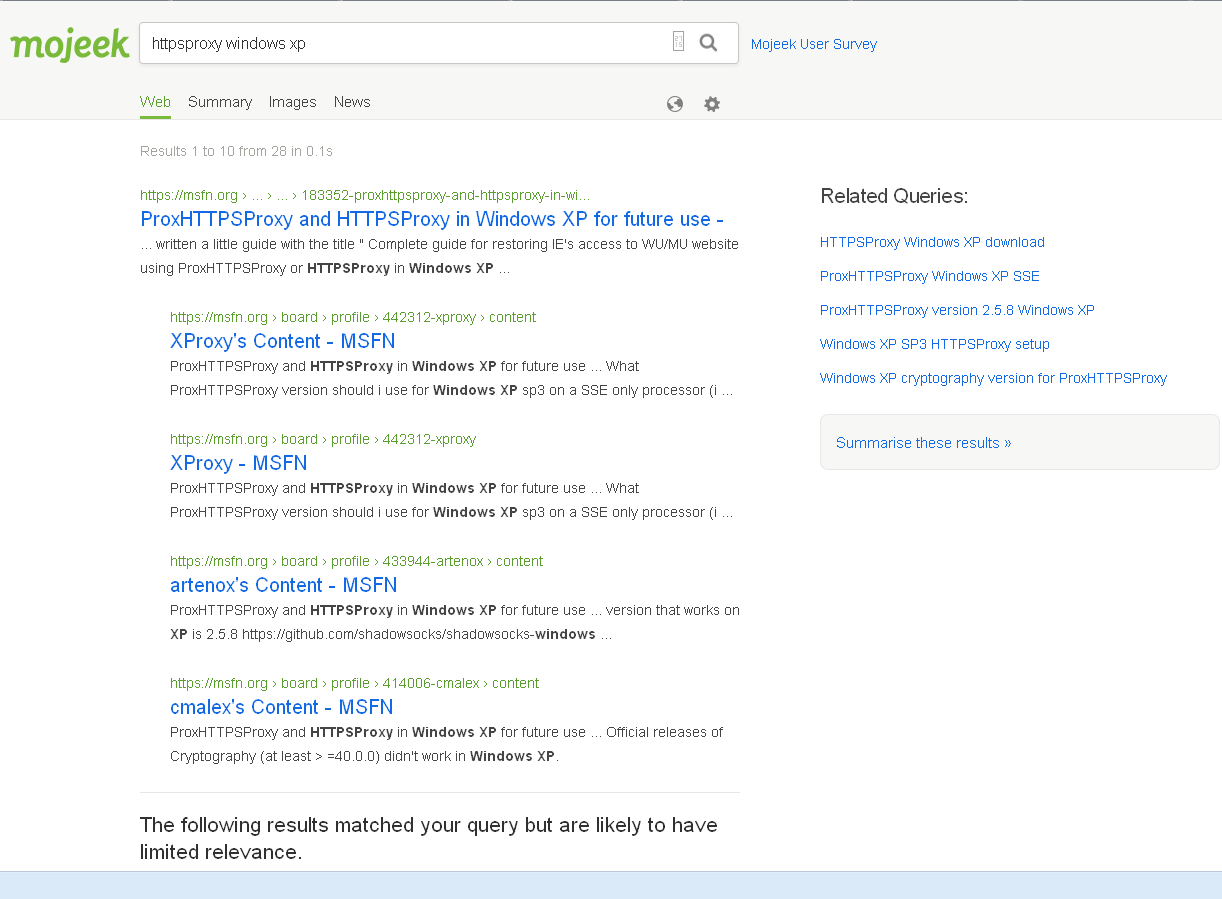This screenshot has height=899, width=1222.
Task: Click snippet mentioning github.com/shadowsocks
Action: (455, 622)
